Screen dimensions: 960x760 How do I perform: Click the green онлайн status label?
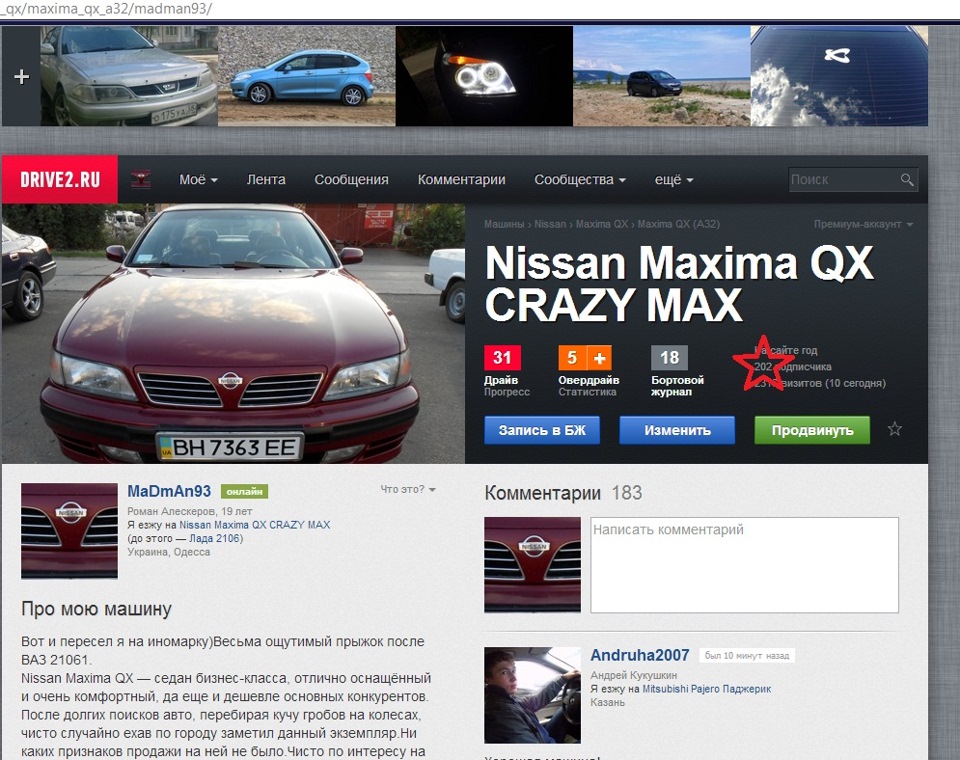pos(244,491)
